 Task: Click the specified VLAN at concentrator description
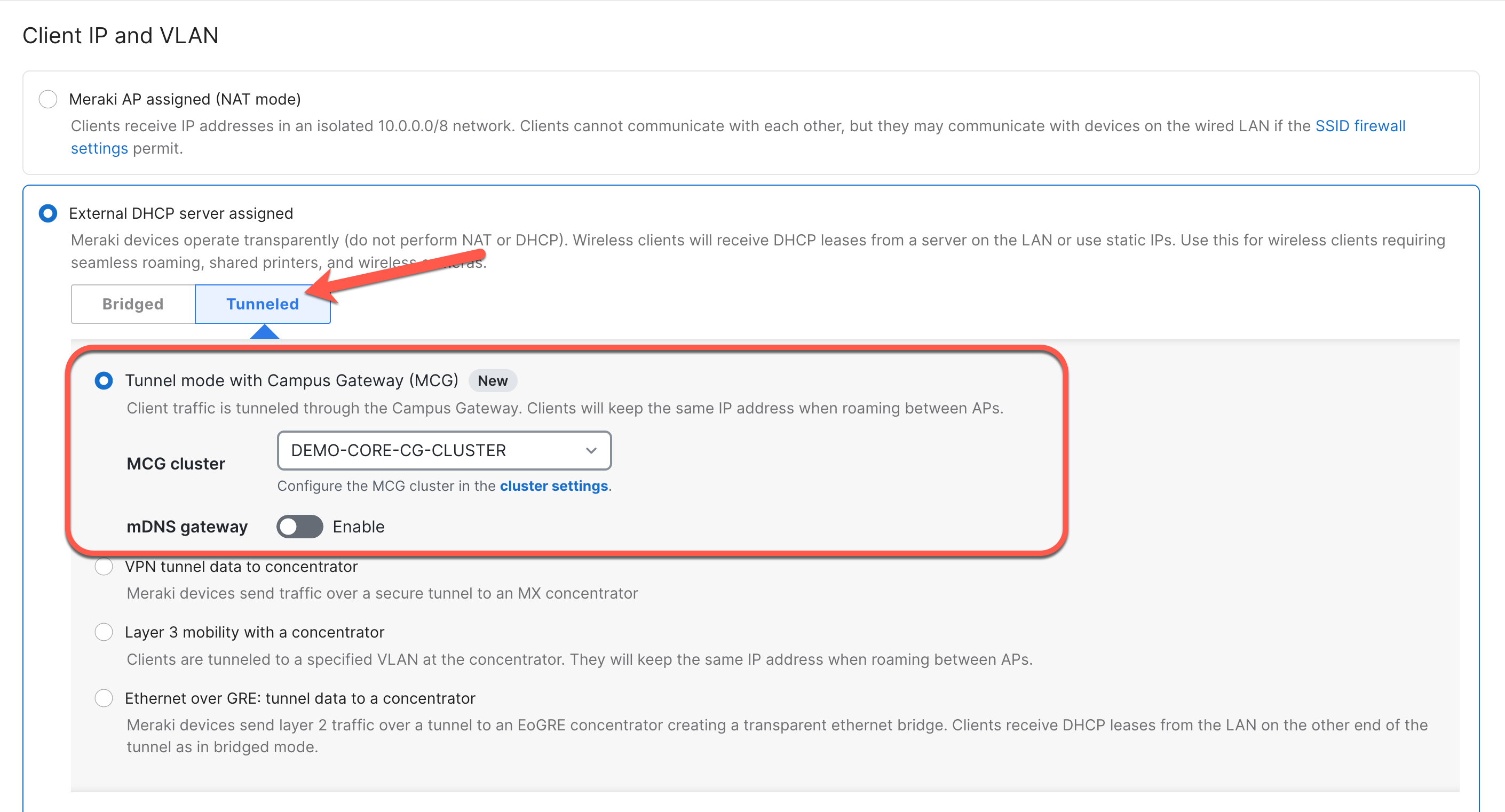[580, 659]
